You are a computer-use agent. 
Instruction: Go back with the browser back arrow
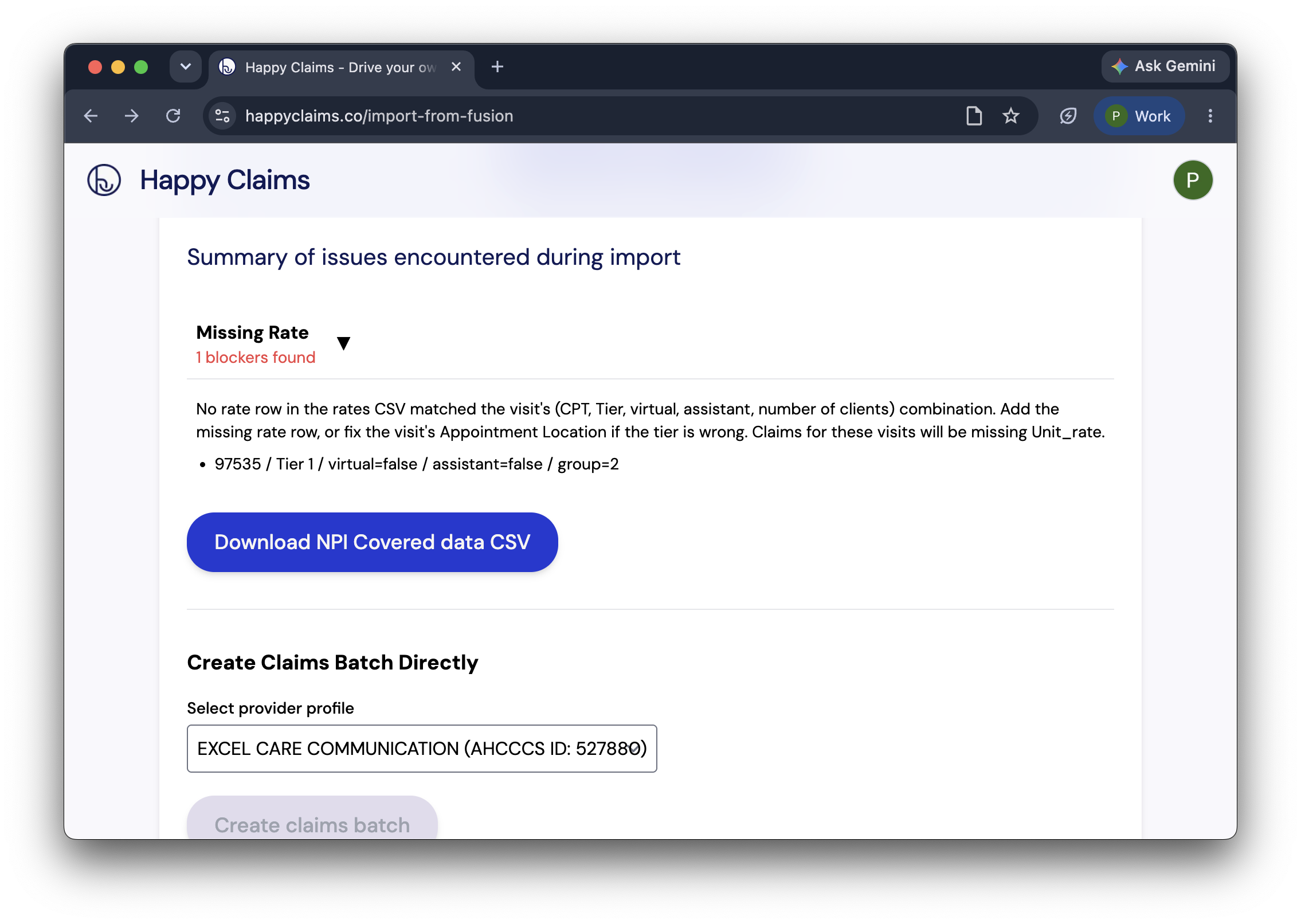tap(91, 116)
